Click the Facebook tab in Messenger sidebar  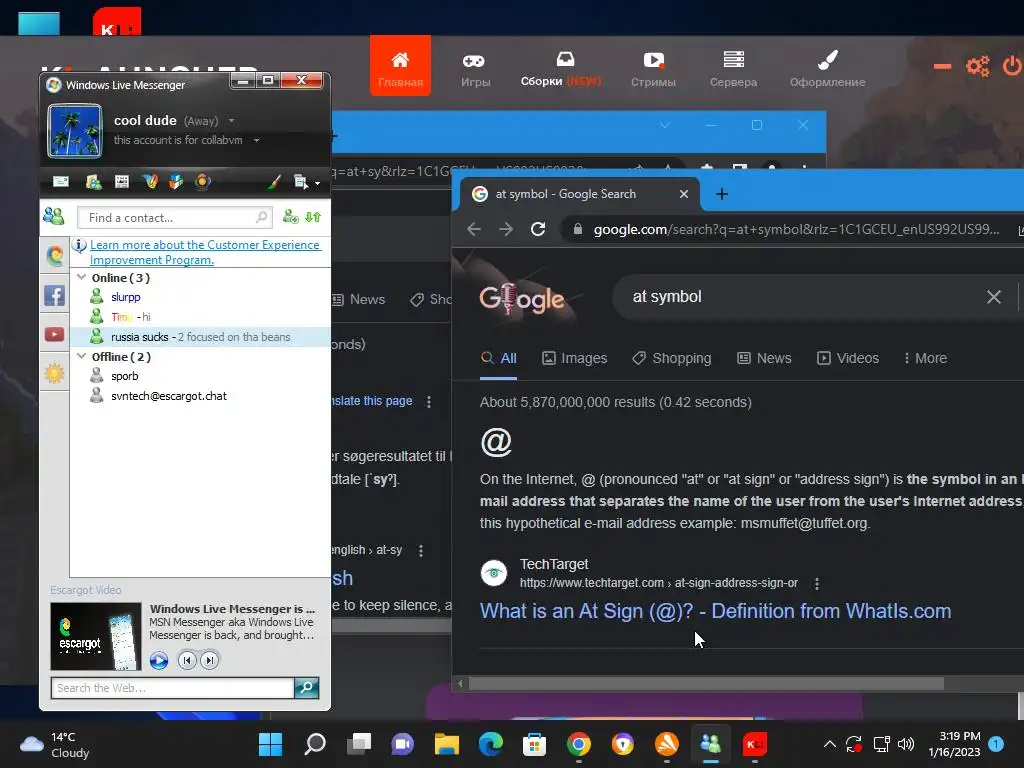click(x=54, y=295)
